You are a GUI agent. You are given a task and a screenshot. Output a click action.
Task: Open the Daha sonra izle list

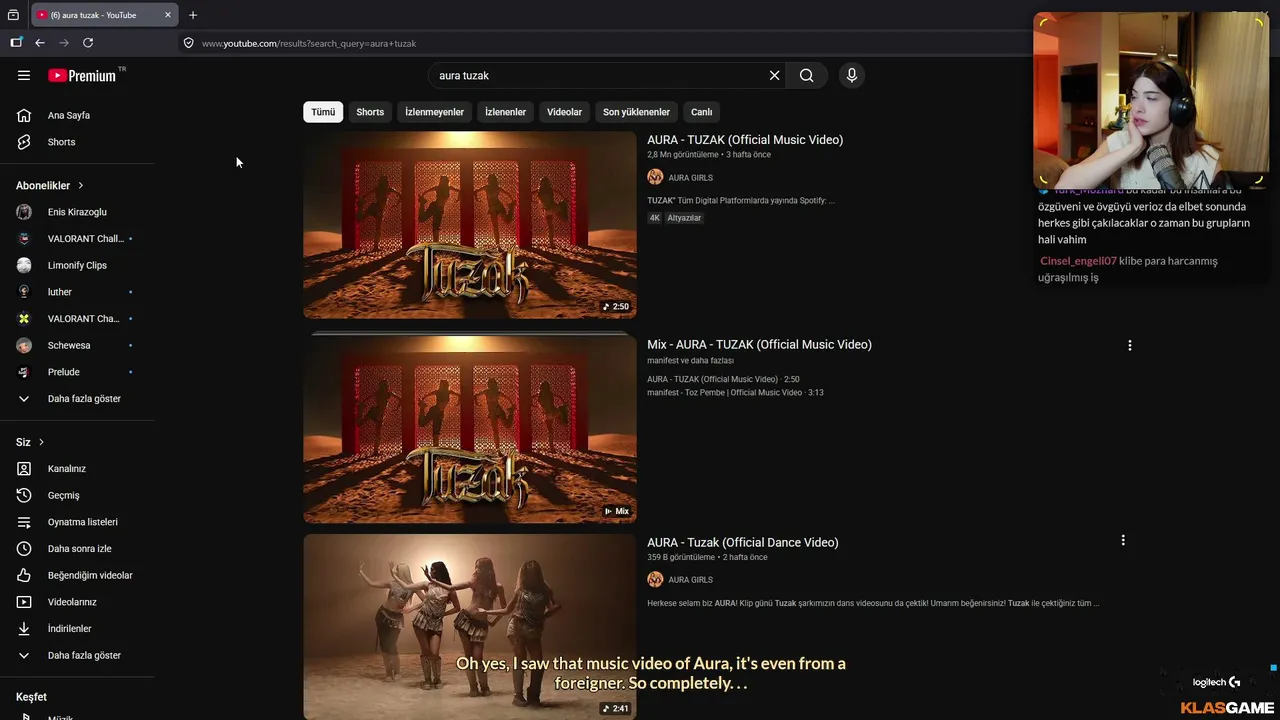click(78, 549)
